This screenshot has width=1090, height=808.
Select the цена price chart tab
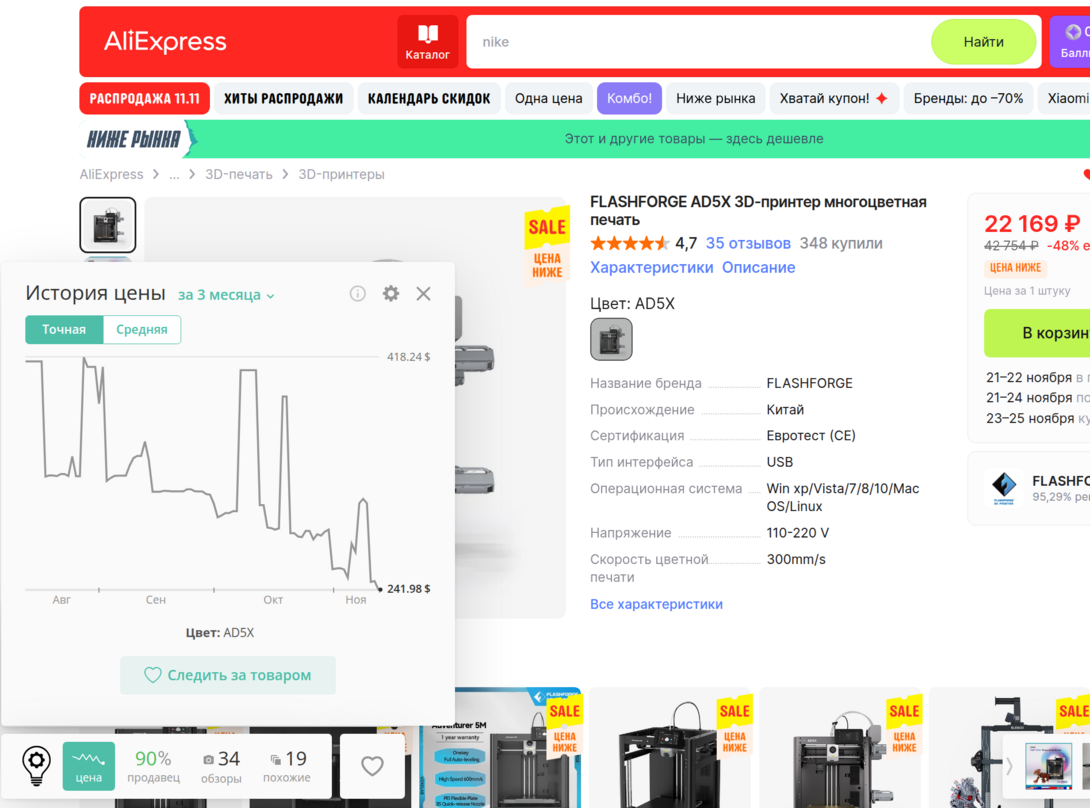(x=88, y=766)
